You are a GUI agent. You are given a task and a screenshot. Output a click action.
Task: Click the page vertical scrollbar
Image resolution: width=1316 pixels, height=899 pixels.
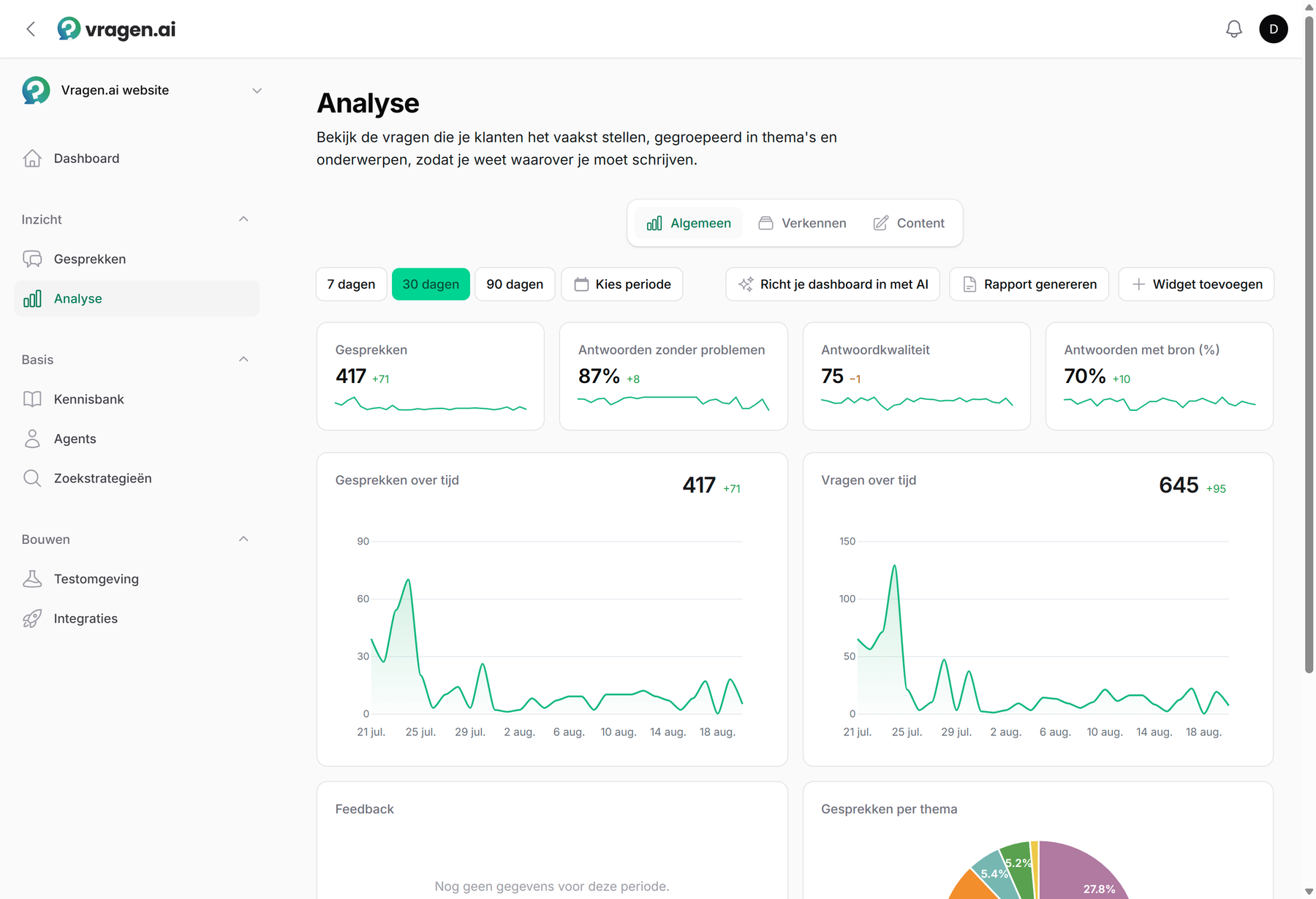coord(1309,344)
